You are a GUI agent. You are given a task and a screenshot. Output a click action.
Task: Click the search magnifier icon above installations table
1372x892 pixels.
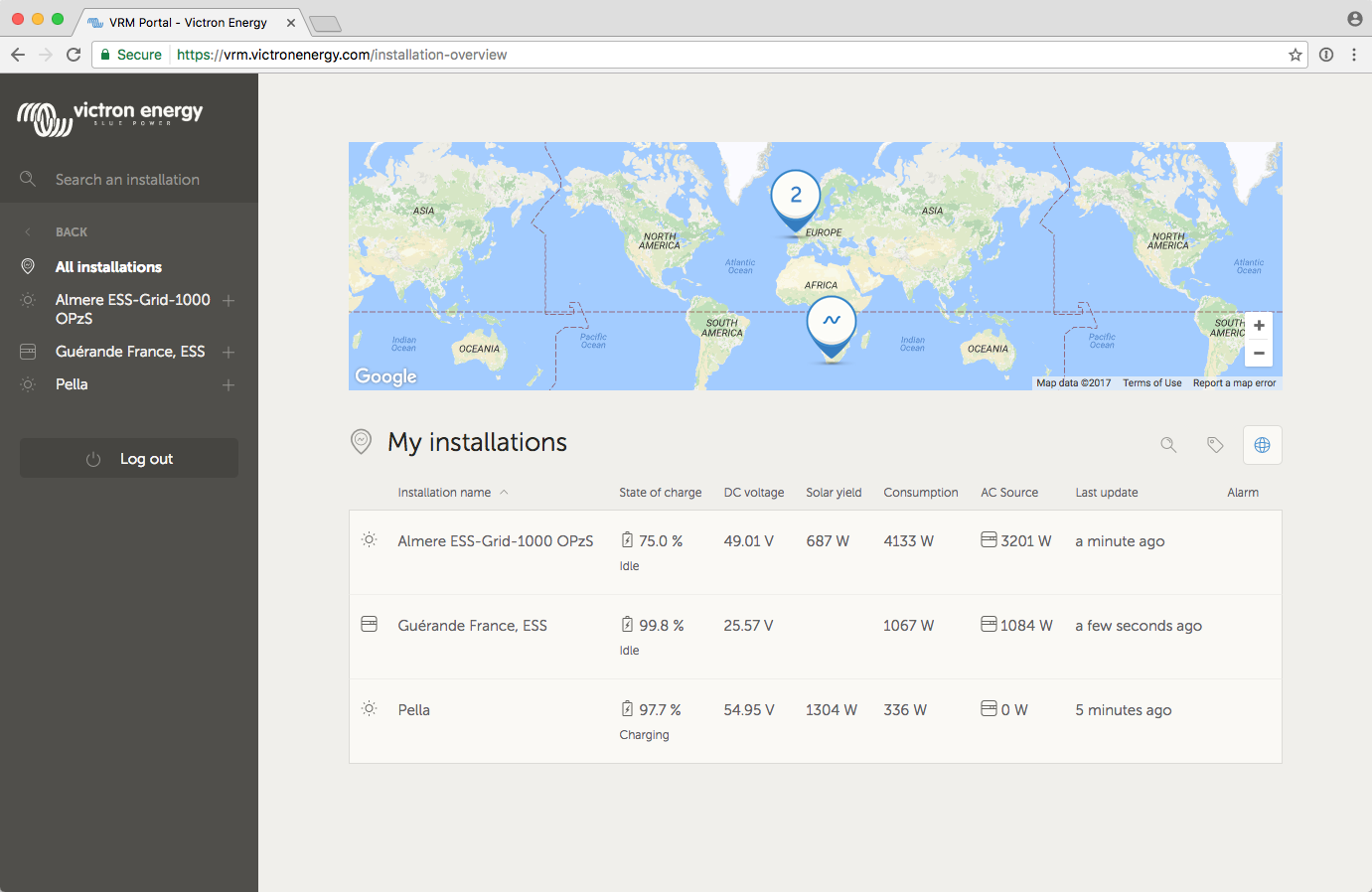pyautogui.click(x=1168, y=445)
